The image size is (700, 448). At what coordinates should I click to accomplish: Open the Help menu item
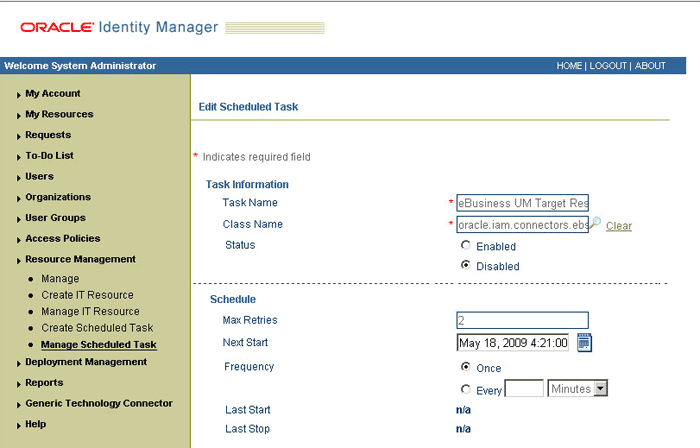(x=36, y=424)
